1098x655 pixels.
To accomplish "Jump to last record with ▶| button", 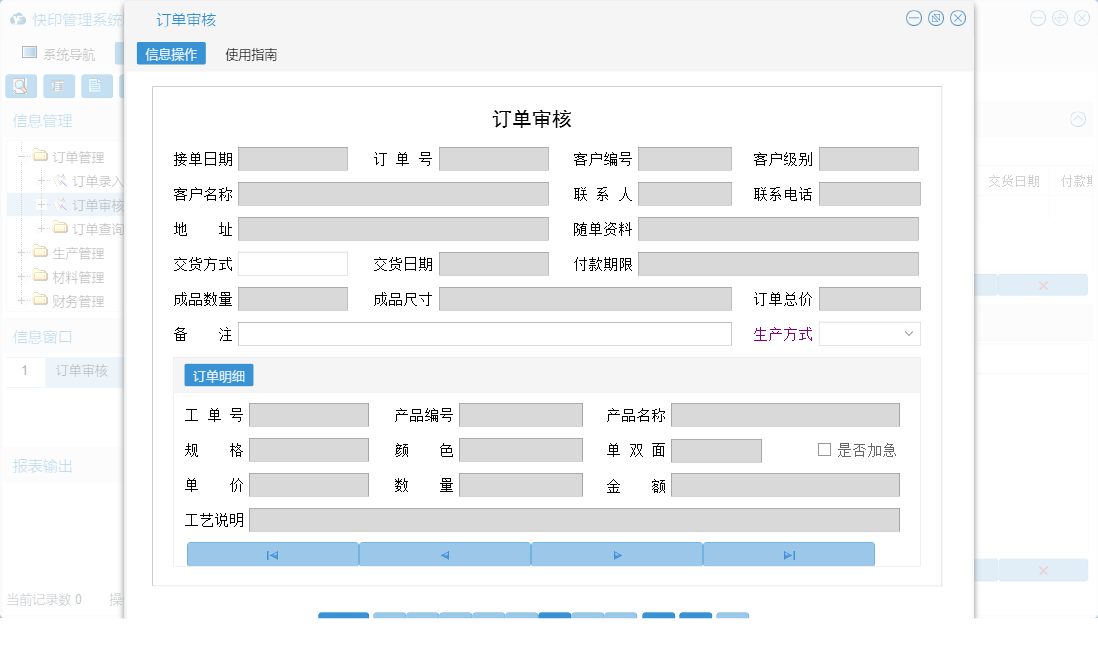I will [x=789, y=553].
